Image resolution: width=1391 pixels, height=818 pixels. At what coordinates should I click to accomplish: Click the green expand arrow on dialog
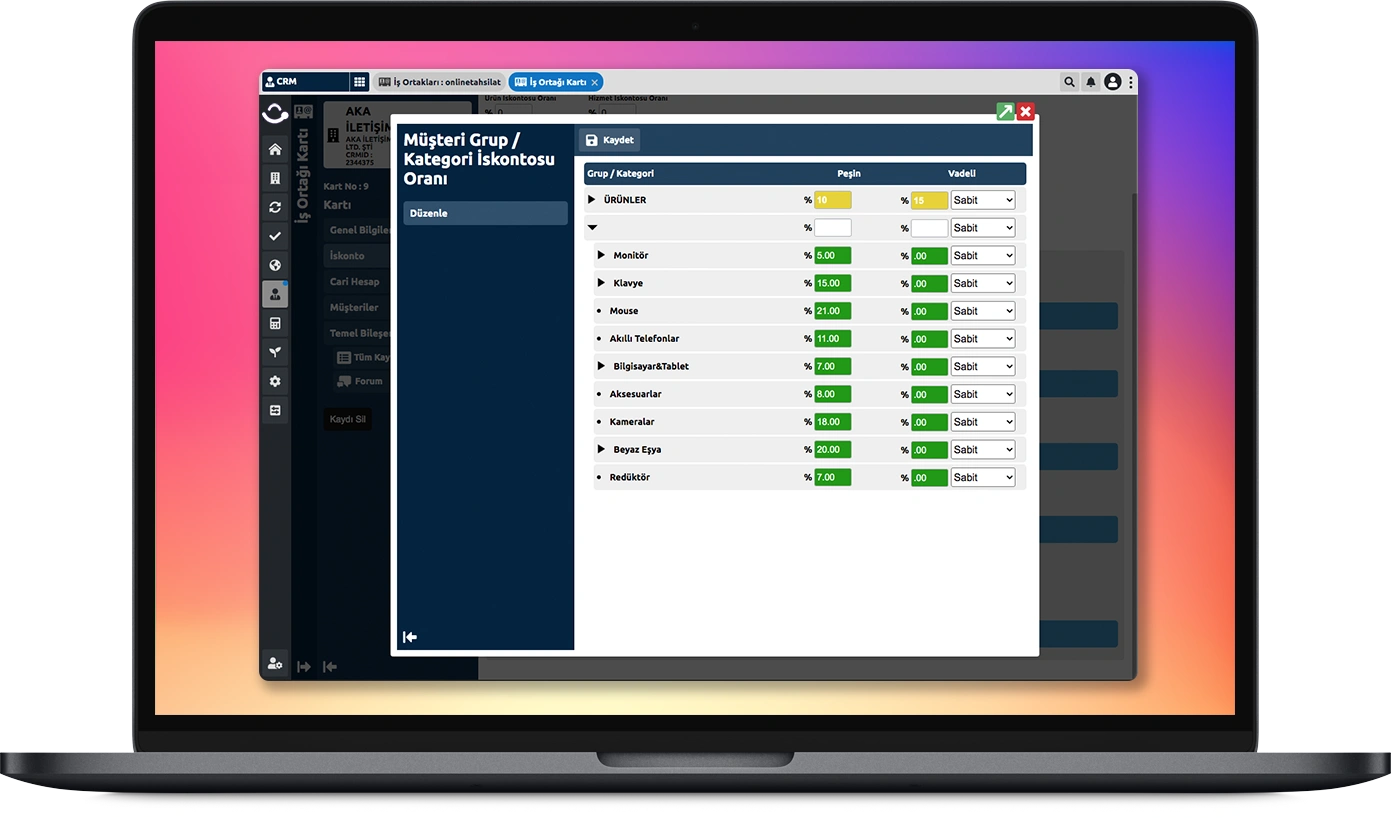pos(1005,112)
